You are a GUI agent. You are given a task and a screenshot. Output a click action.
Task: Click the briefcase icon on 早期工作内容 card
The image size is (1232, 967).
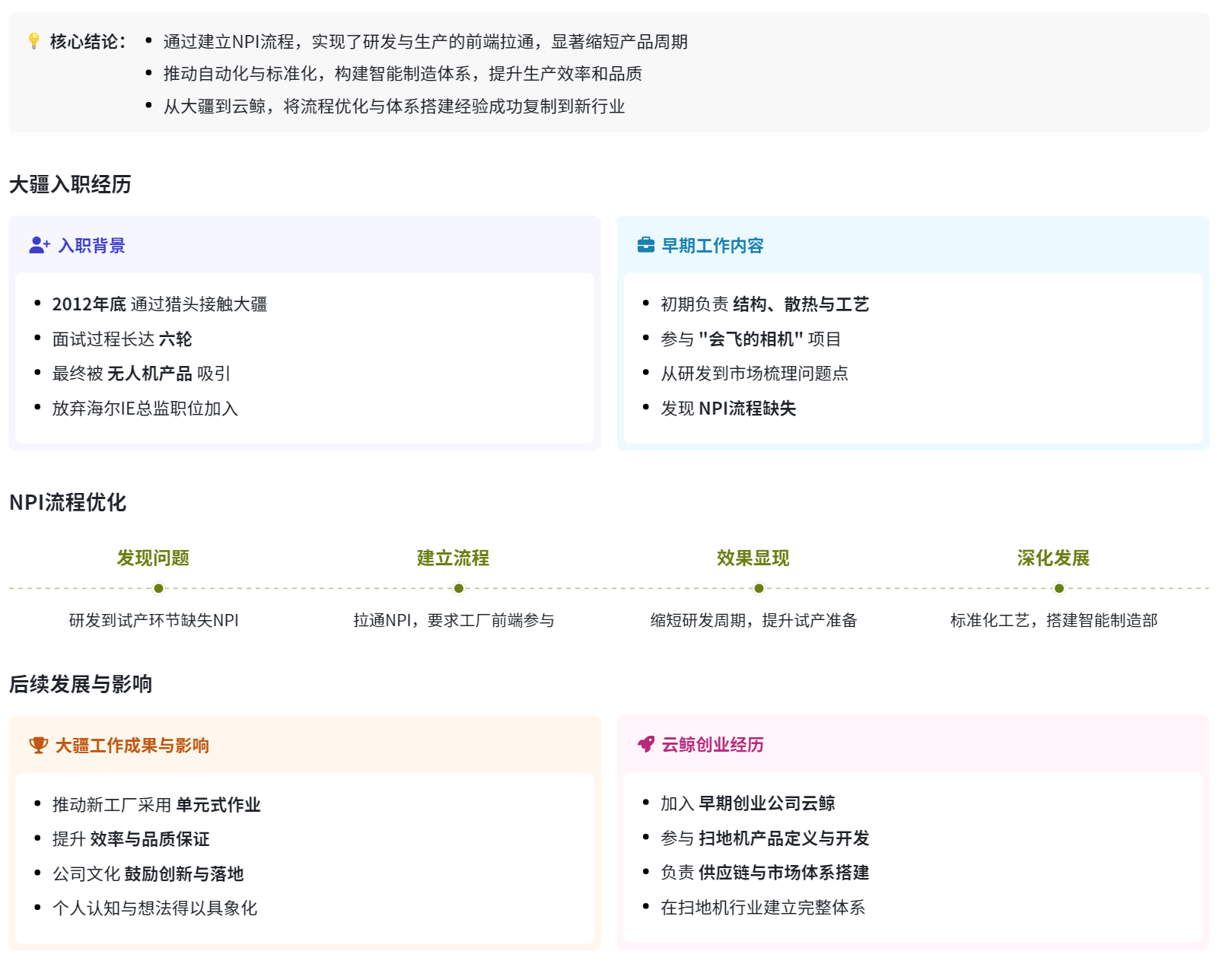click(x=646, y=246)
